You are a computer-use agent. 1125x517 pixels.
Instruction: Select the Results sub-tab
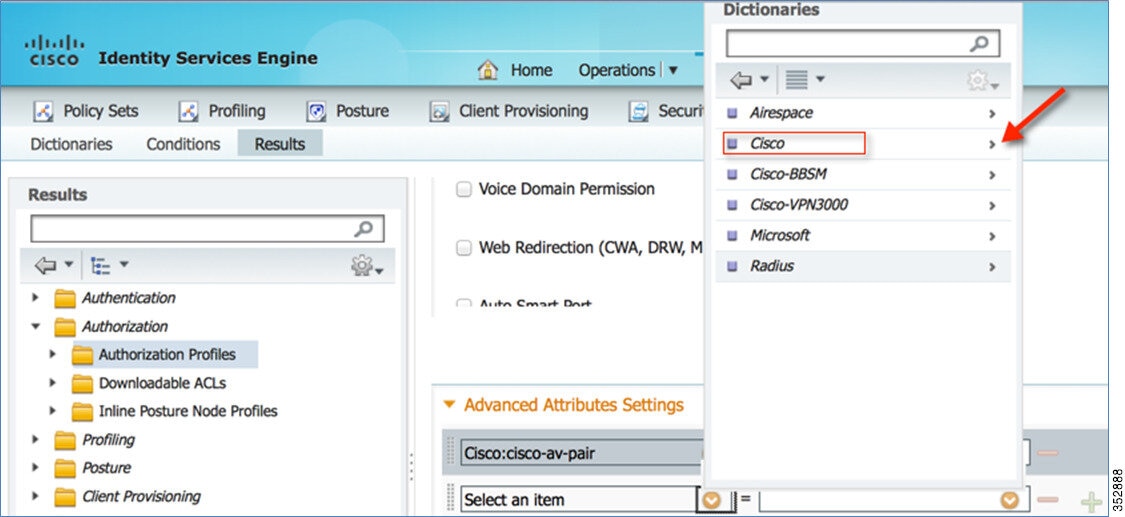tap(280, 143)
